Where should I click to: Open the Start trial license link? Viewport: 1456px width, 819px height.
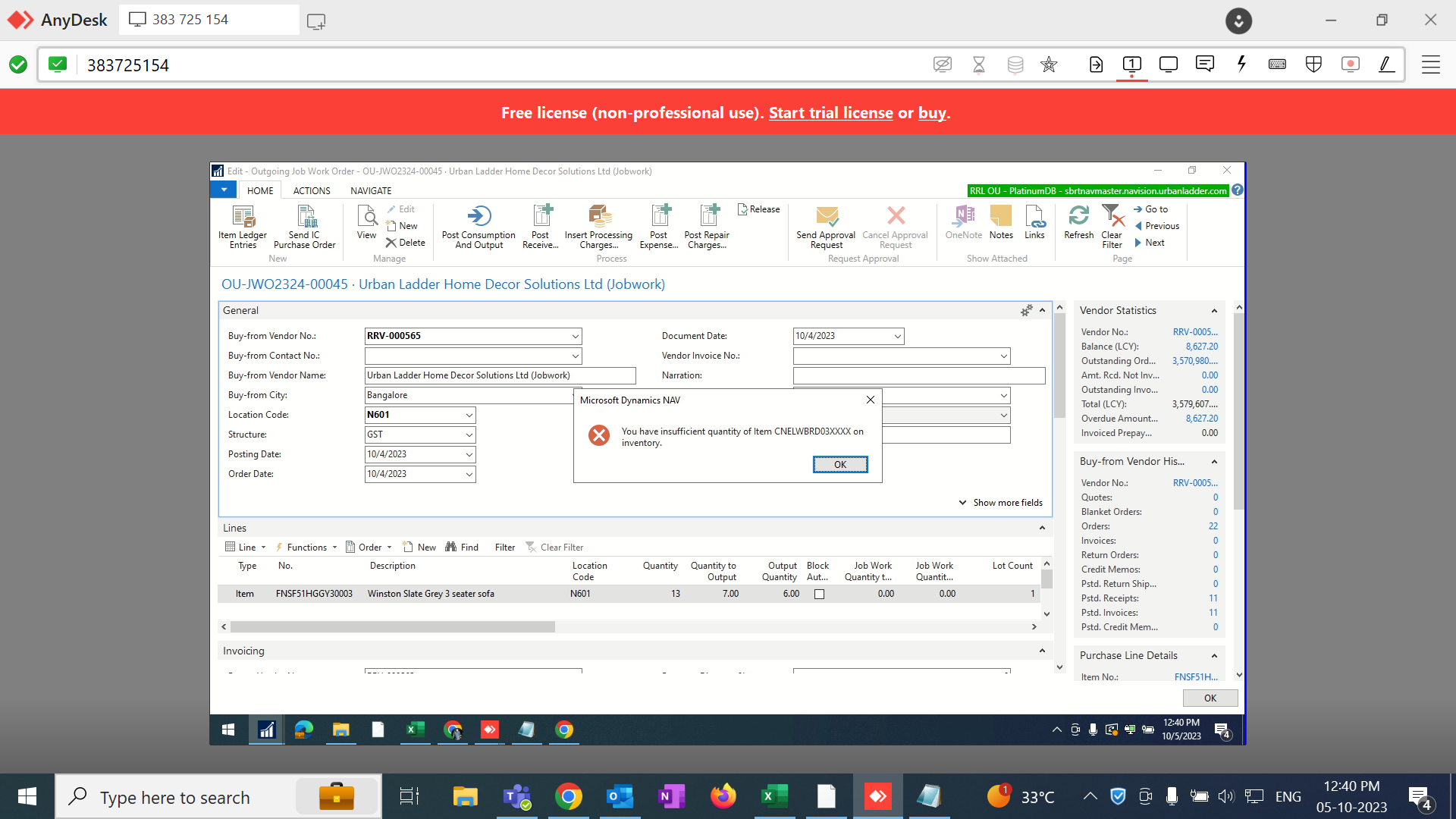click(830, 112)
